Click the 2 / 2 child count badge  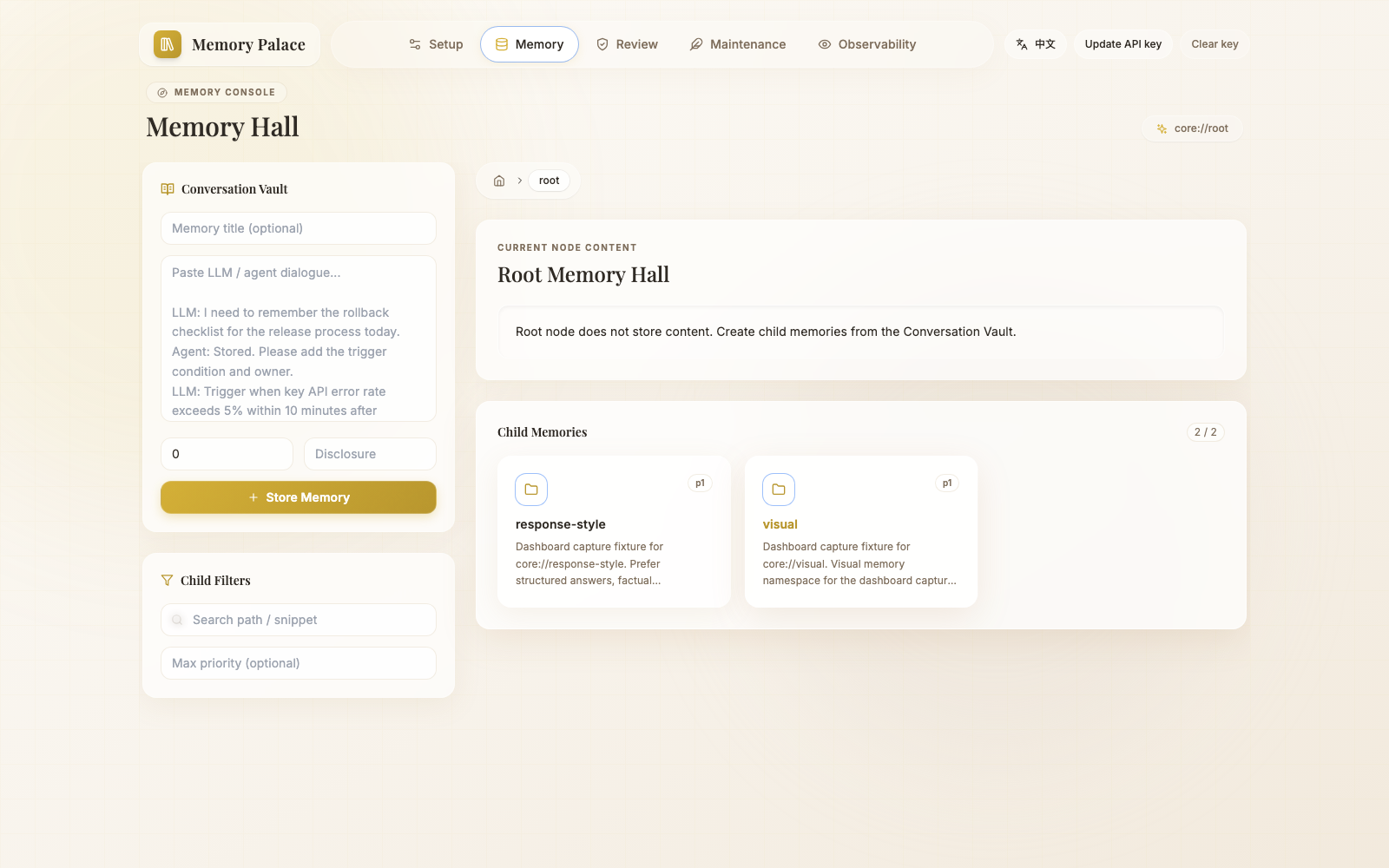tap(1206, 432)
